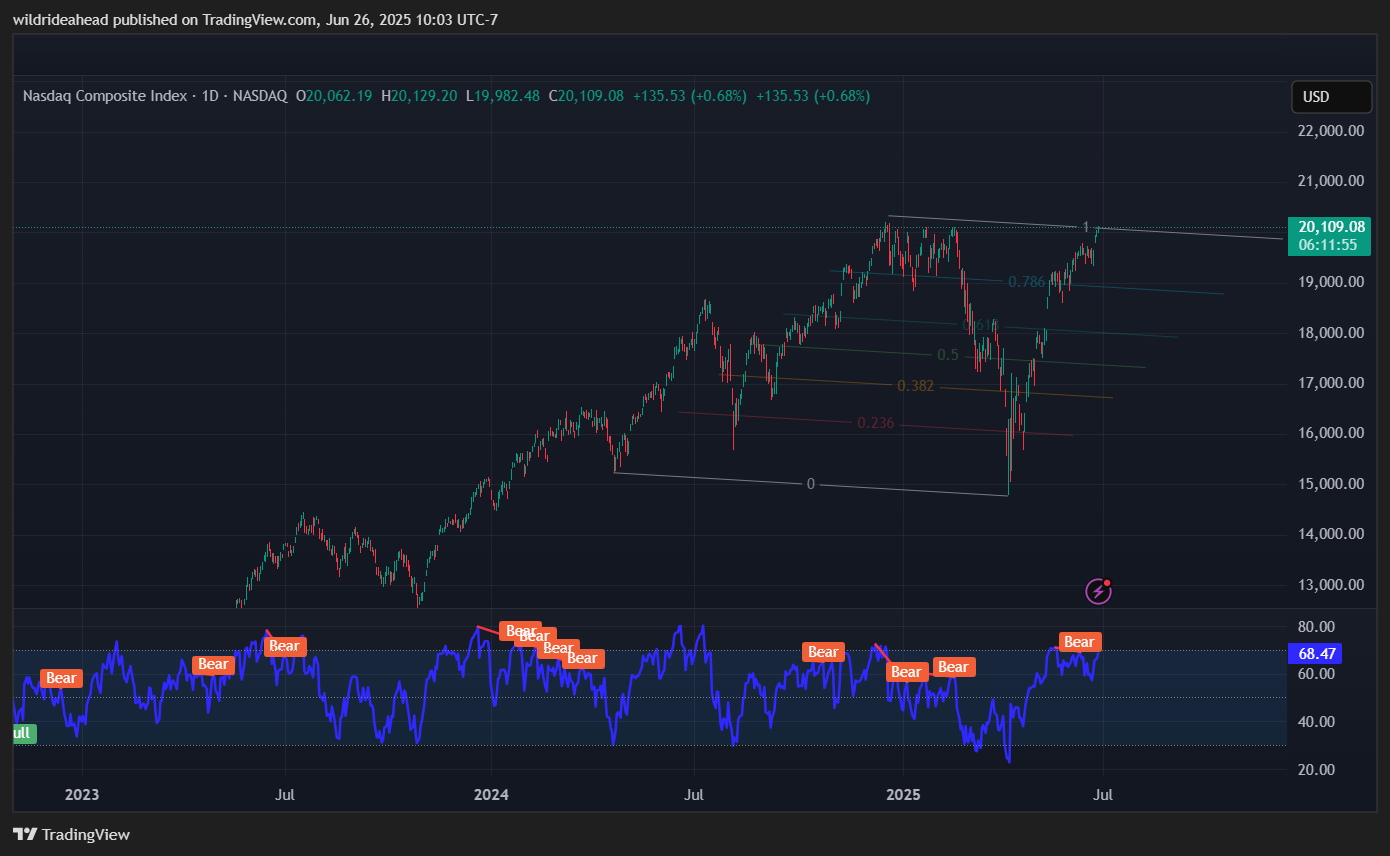Click the NASDAQ exchange label in legend
This screenshot has height=856, width=1390.
259,96
